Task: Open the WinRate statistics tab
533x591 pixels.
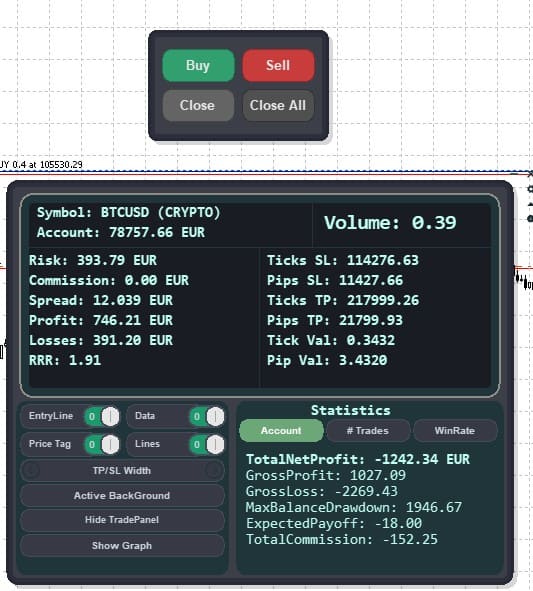Action: point(455,430)
